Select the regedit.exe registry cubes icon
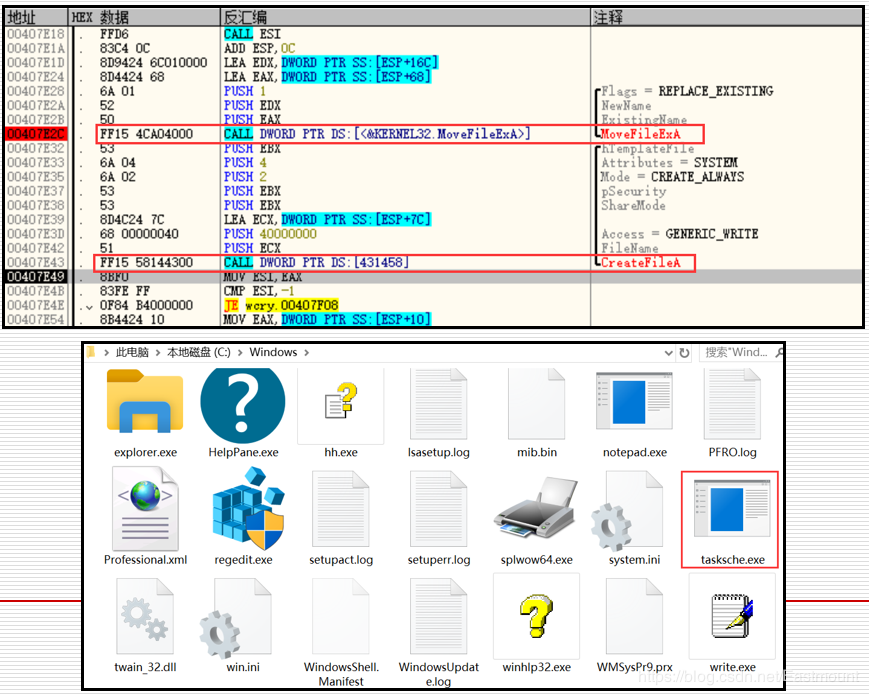 tap(248, 509)
